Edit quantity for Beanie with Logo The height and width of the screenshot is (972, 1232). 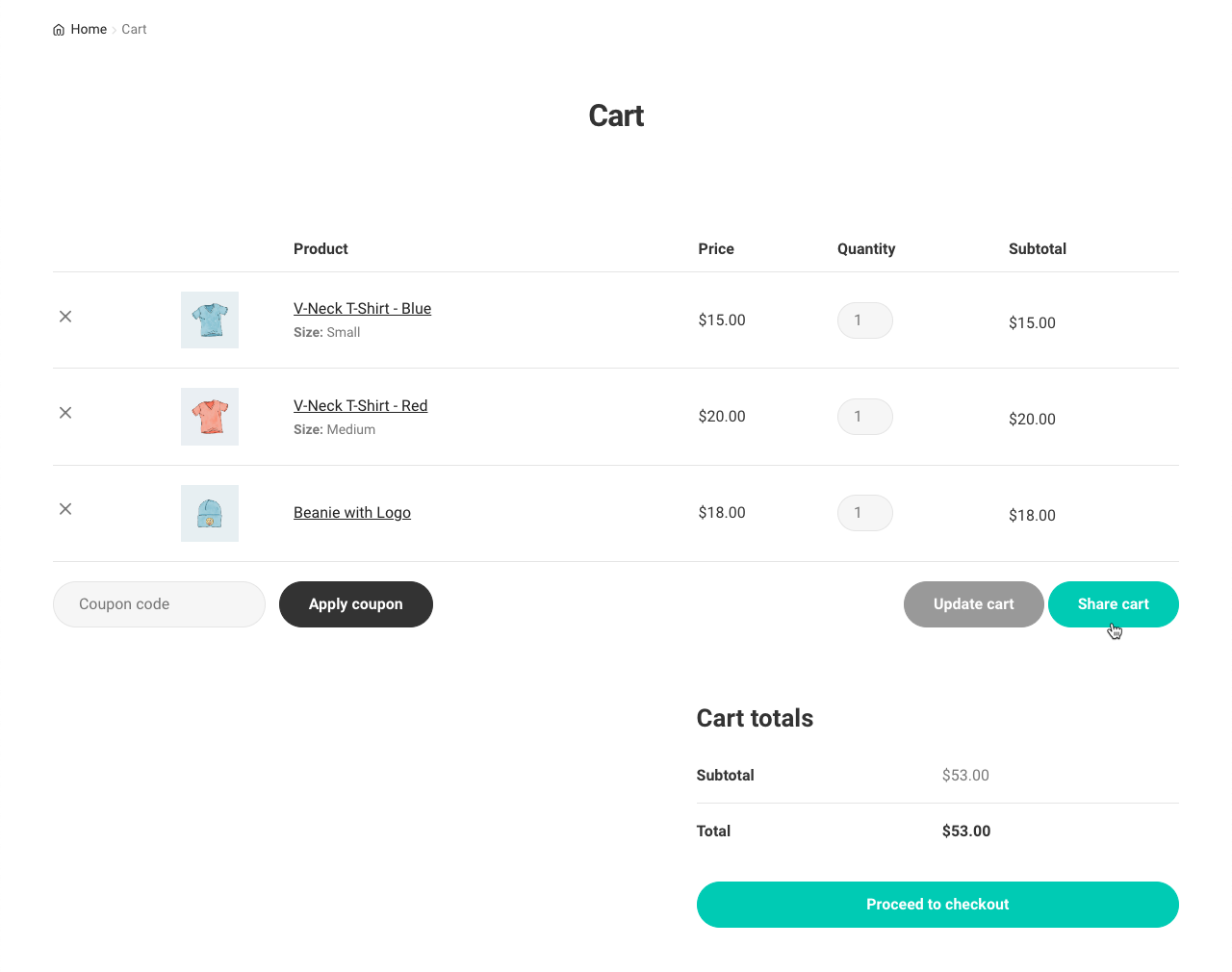click(864, 513)
